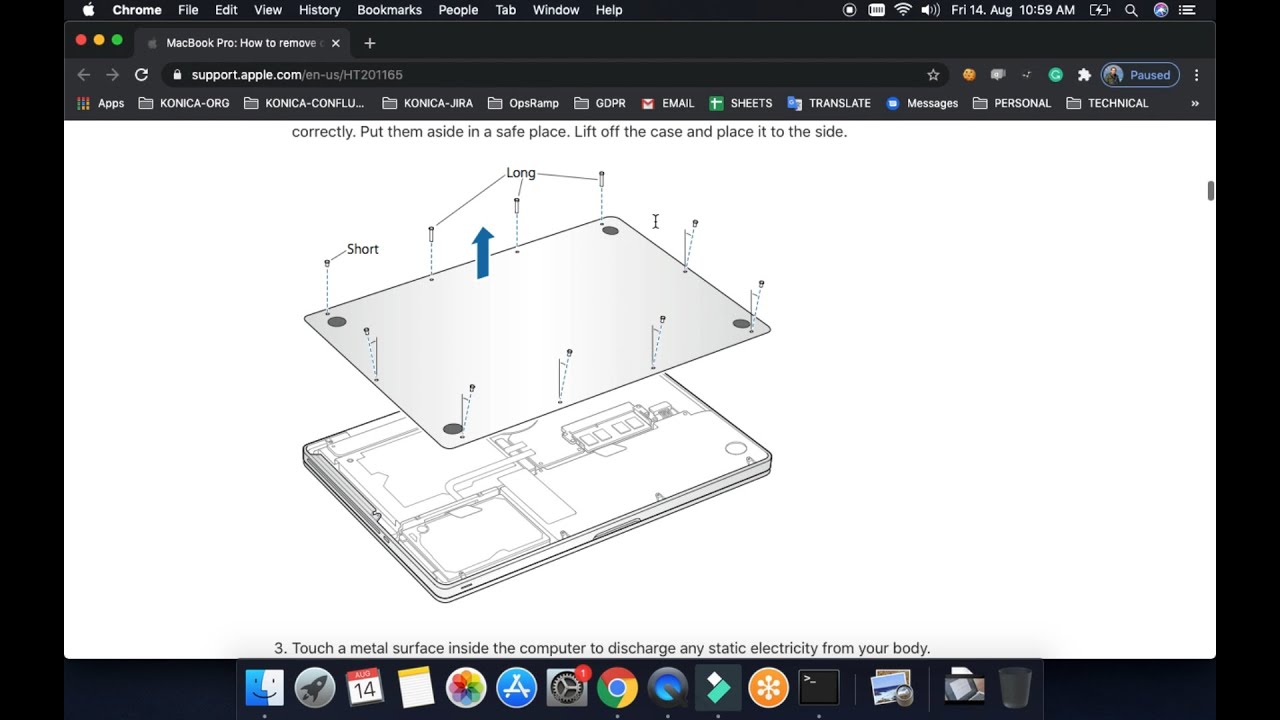Open QuickTime Player from the Dock
This screenshot has width=1280, height=720.
click(x=667, y=688)
